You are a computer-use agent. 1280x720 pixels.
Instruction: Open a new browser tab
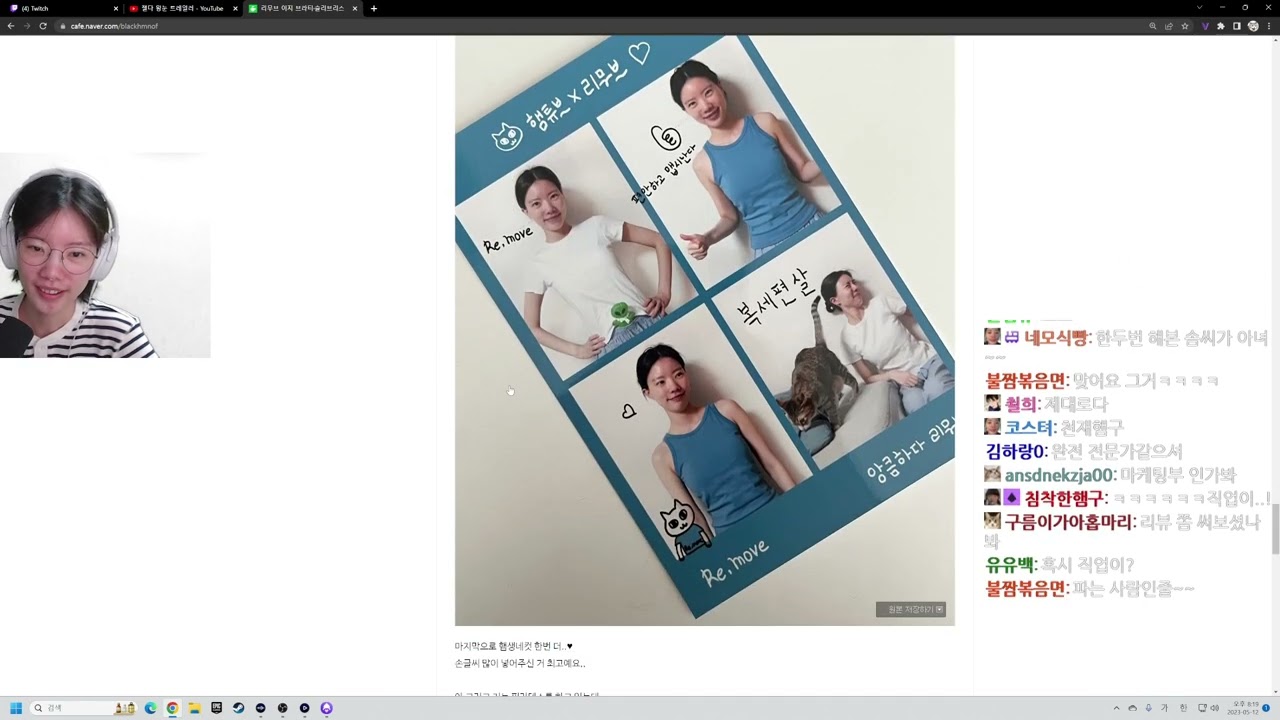click(374, 8)
